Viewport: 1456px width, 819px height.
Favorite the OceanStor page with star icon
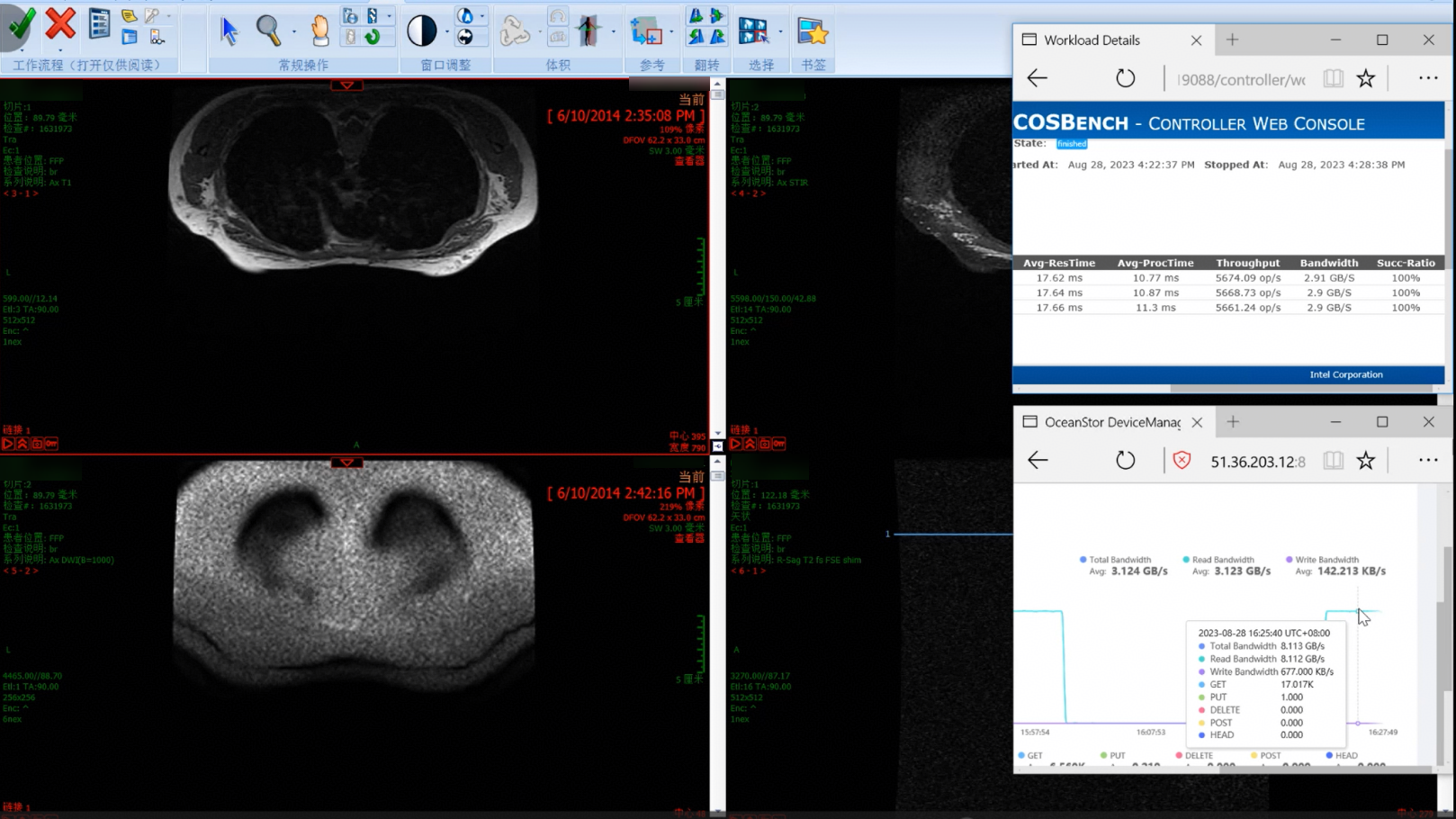(1366, 461)
